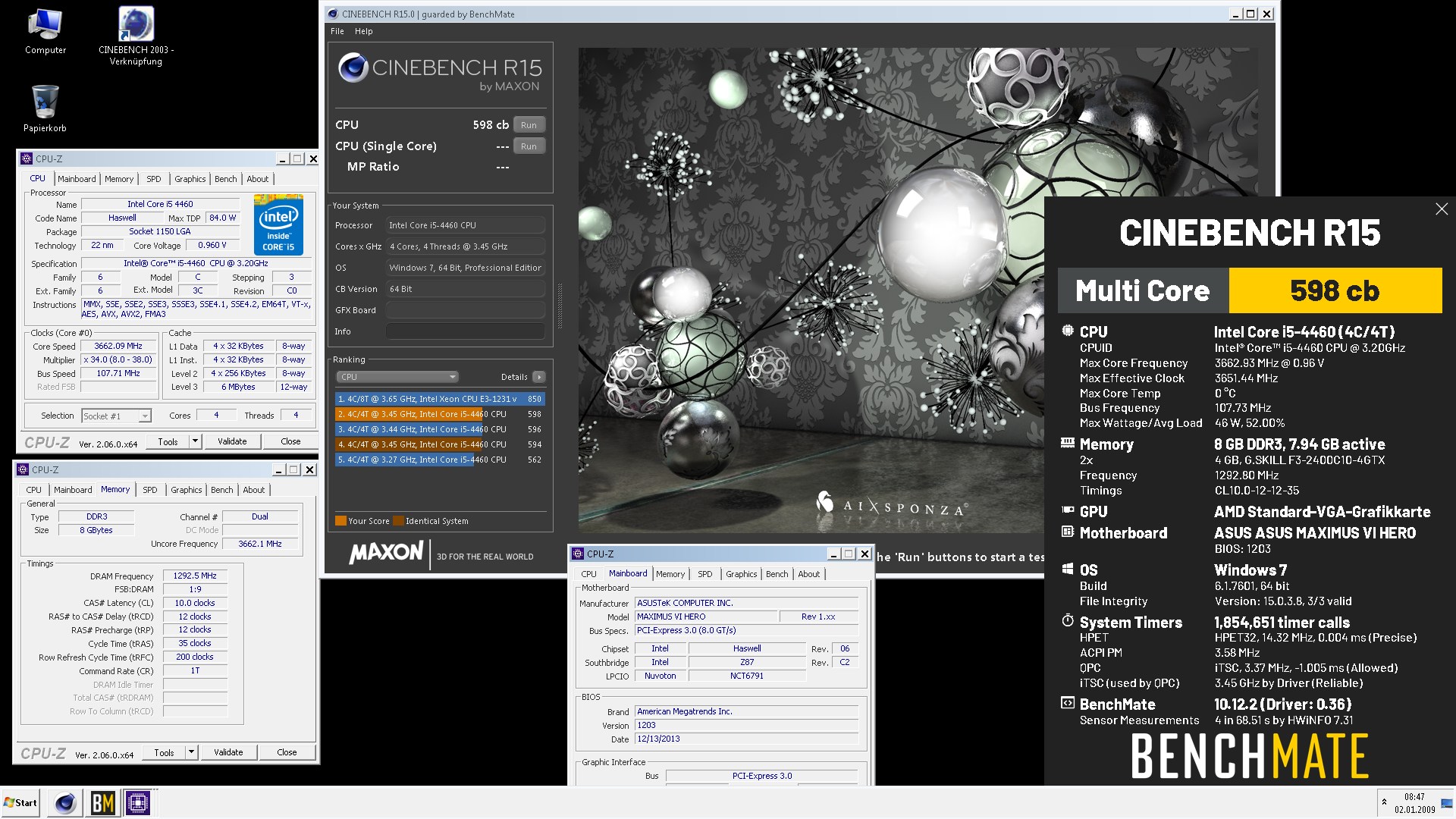This screenshot has width=1456, height=819.
Task: Select ranking entry with score 562
Action: coord(440,460)
